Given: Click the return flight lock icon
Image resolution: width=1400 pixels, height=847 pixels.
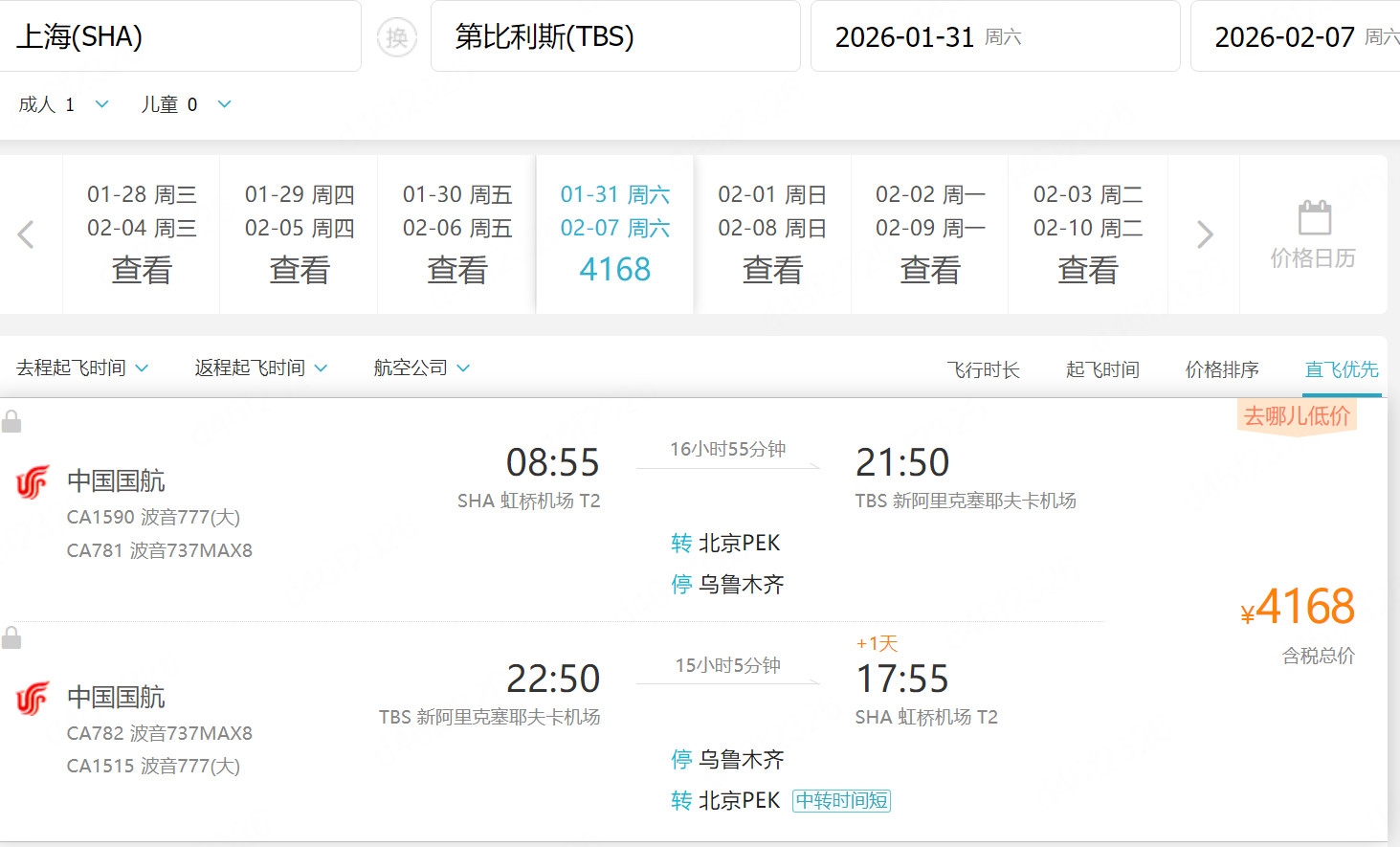Looking at the screenshot, I should 11,637.
